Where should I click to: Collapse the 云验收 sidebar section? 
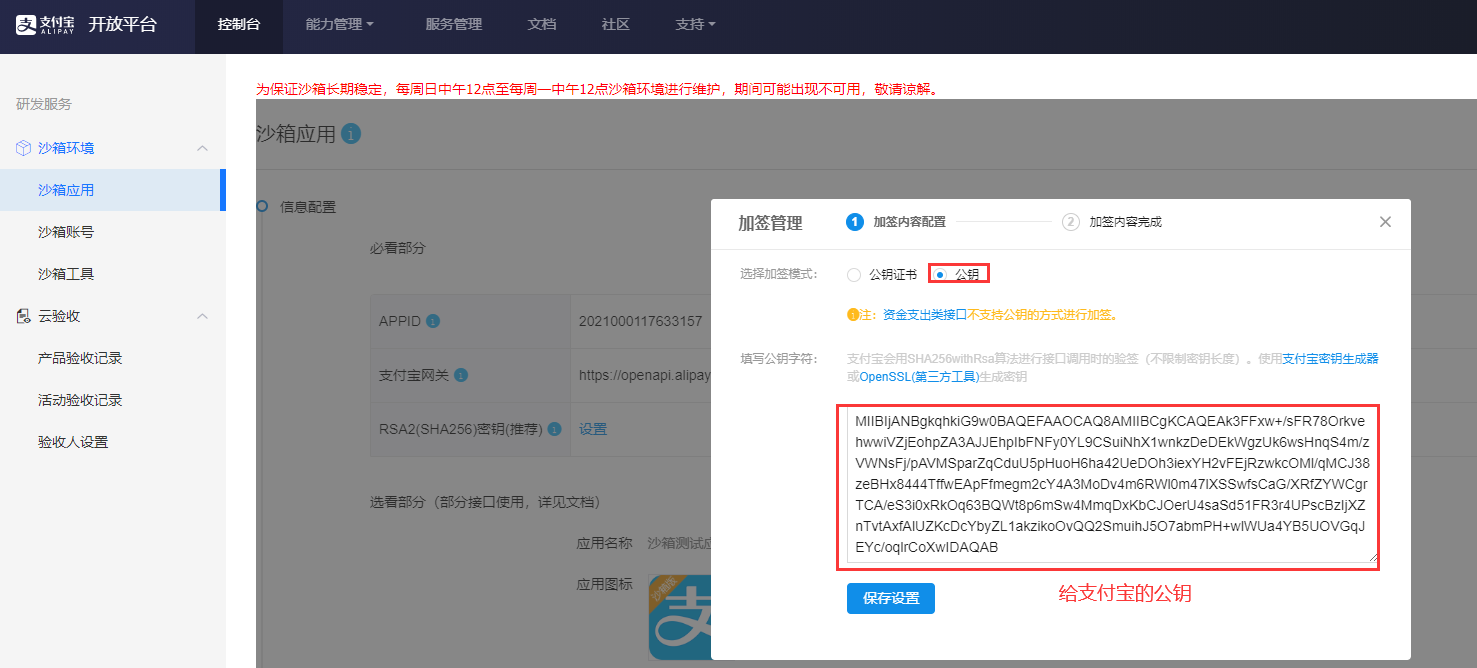pos(202,316)
